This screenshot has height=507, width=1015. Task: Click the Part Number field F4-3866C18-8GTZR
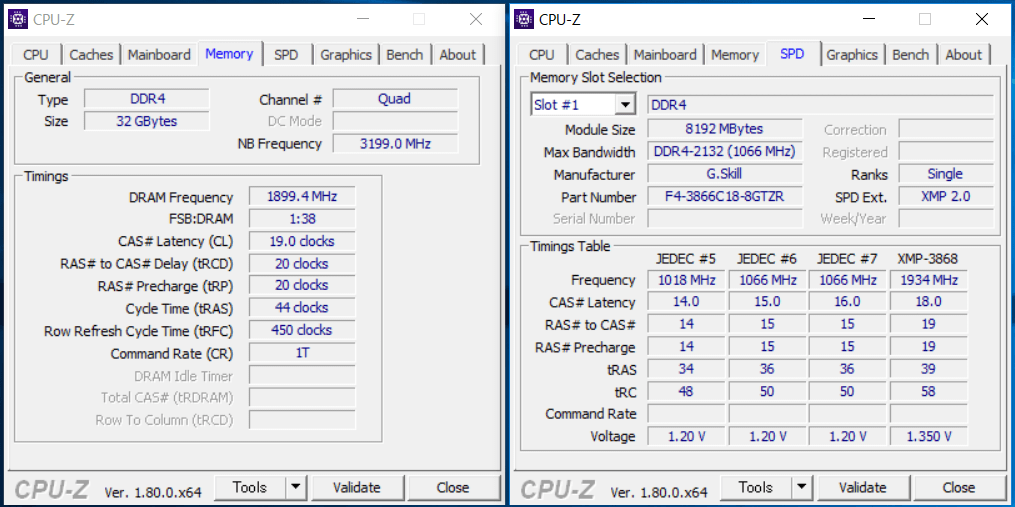725,197
